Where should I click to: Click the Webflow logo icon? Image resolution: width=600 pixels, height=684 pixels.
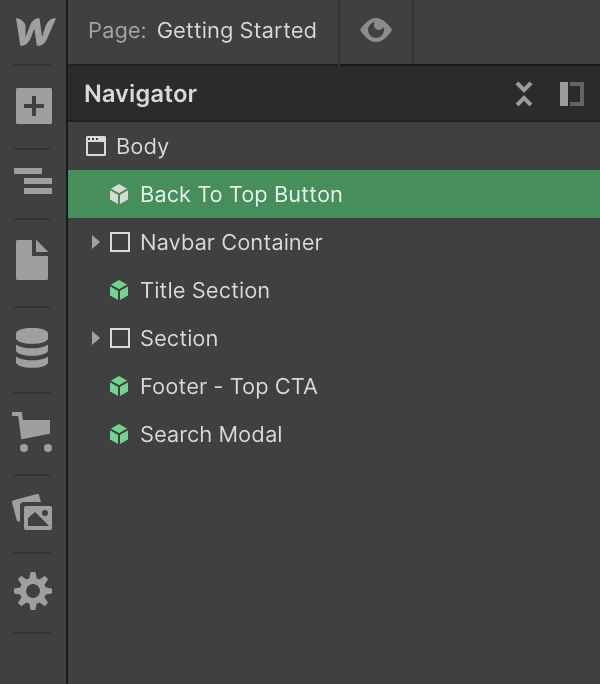[x=34, y=31]
